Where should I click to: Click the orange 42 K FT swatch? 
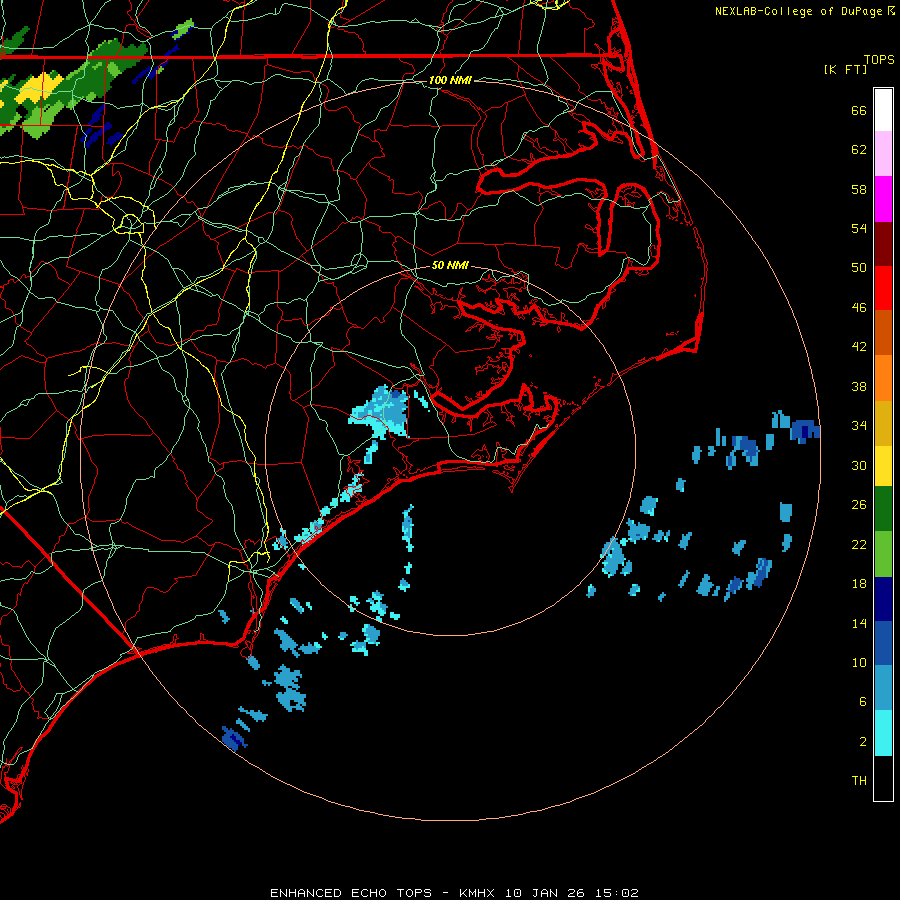(x=883, y=378)
